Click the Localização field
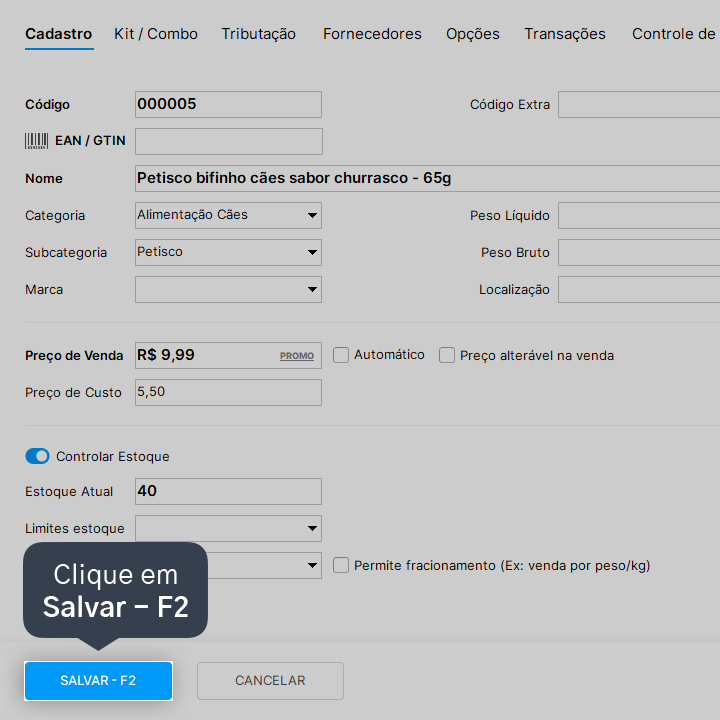Screen dimensions: 720x720 (x=639, y=289)
